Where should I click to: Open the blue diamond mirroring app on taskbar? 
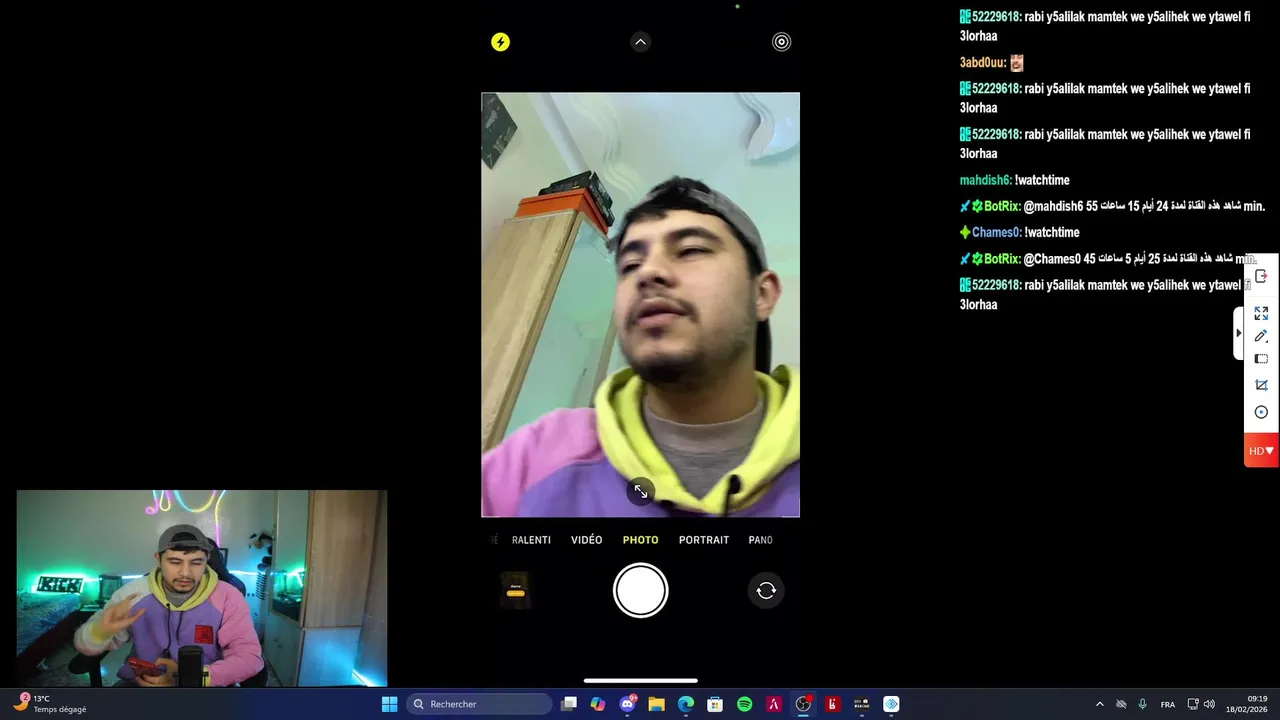(x=891, y=704)
